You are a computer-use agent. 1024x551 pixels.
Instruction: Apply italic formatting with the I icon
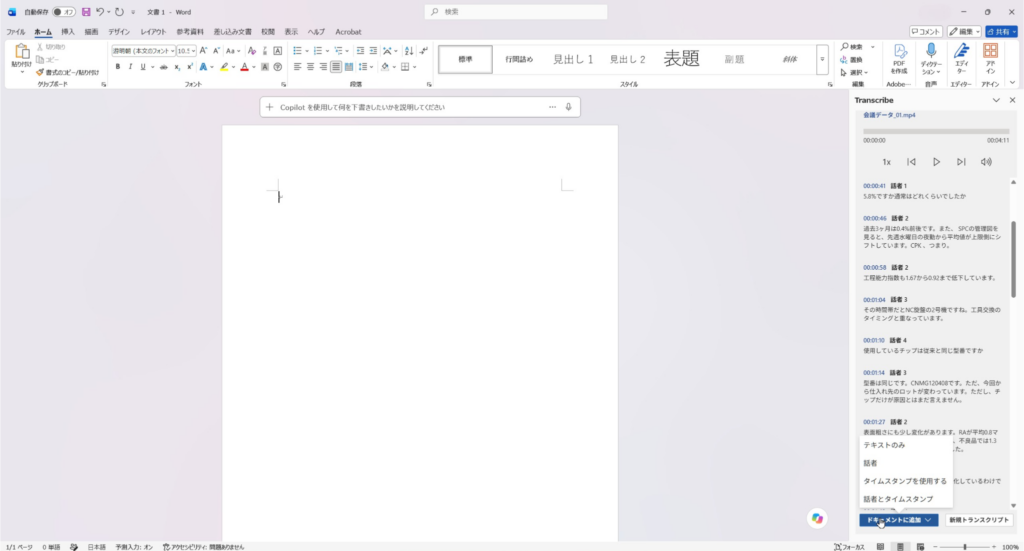point(130,67)
